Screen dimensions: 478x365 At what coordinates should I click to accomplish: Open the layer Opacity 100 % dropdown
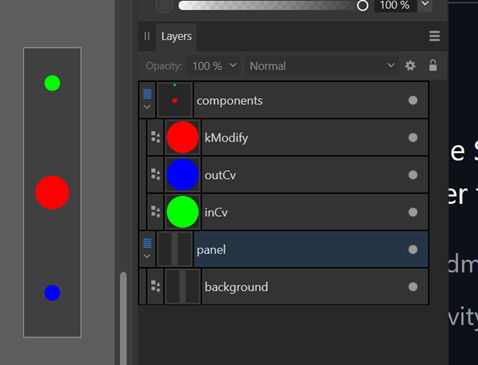click(213, 66)
